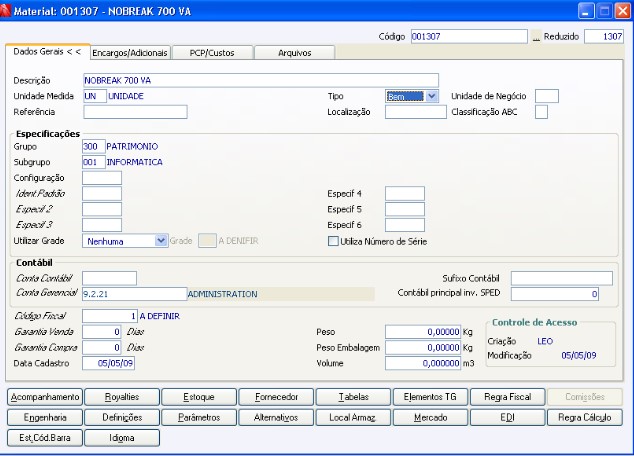Click the Unidade Medida code field
Viewport: 634px width, 456px height.
pos(95,96)
